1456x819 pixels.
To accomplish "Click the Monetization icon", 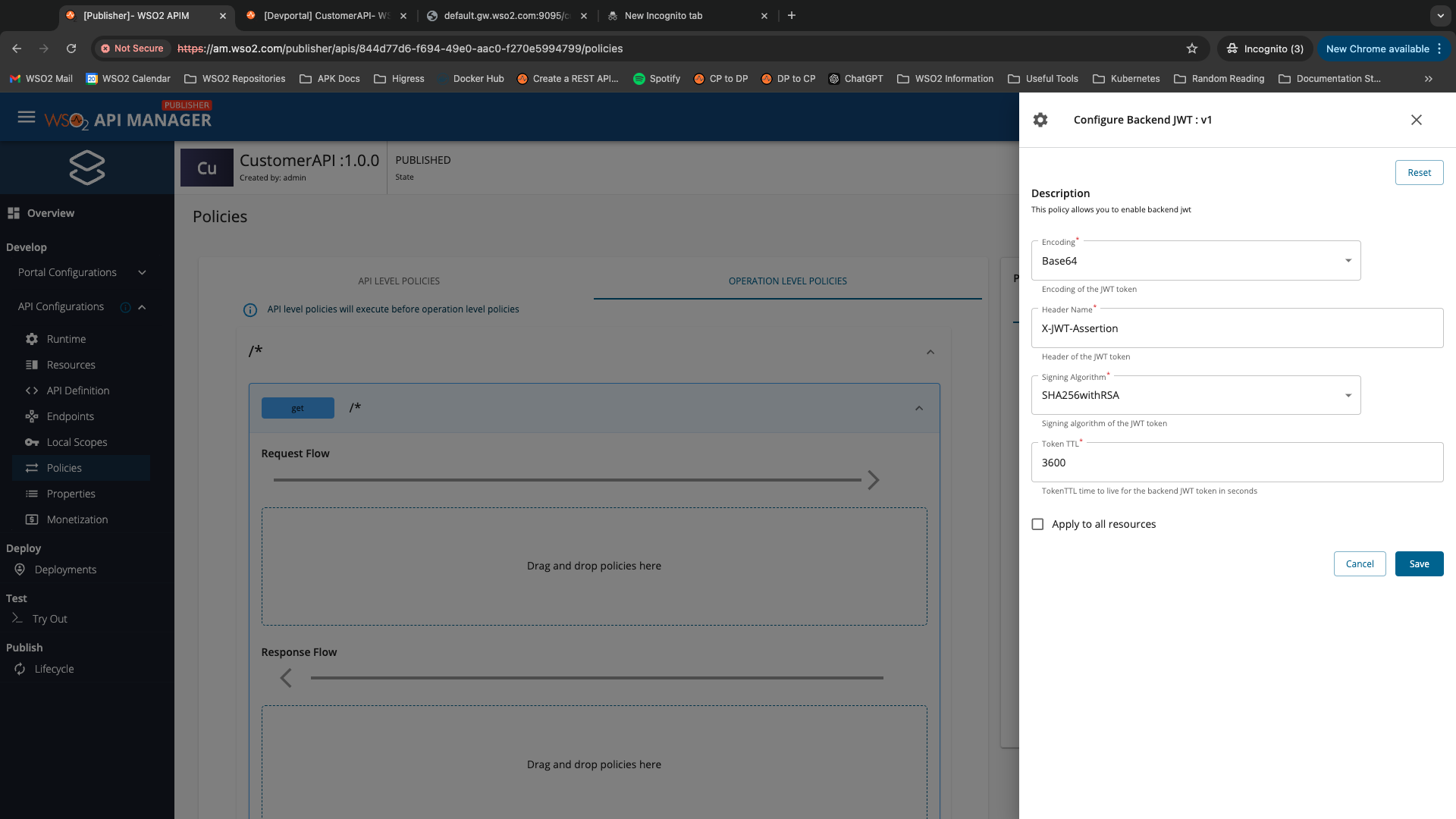I will [32, 519].
